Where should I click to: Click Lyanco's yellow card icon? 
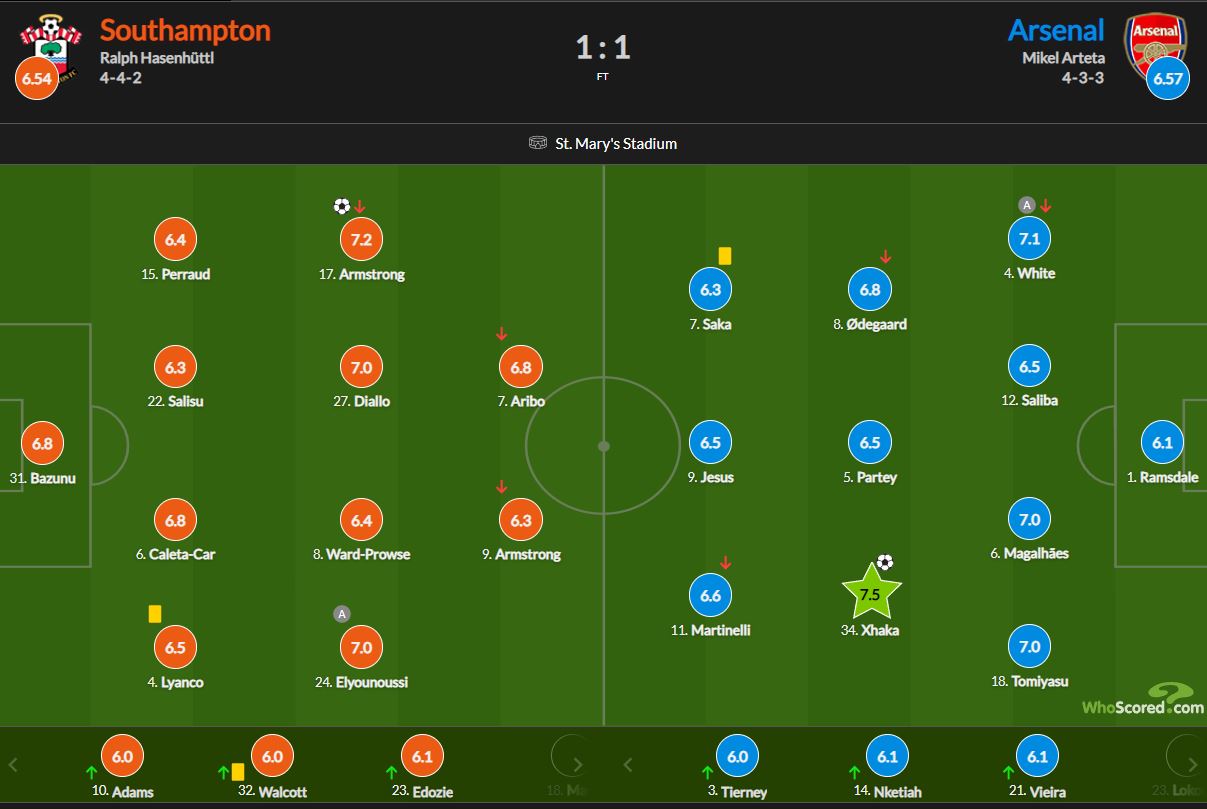click(155, 614)
